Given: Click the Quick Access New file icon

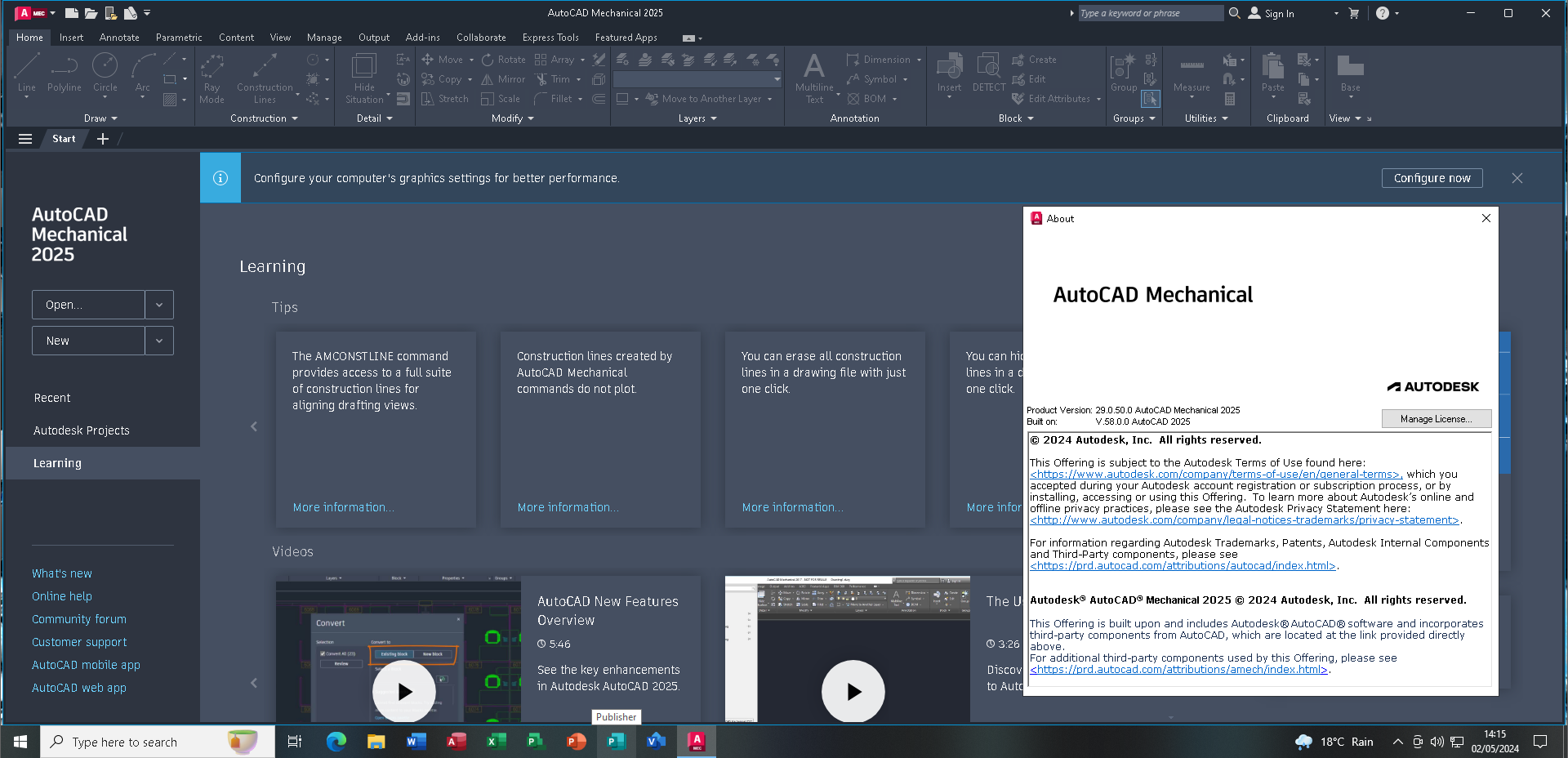Looking at the screenshot, I should [x=72, y=13].
